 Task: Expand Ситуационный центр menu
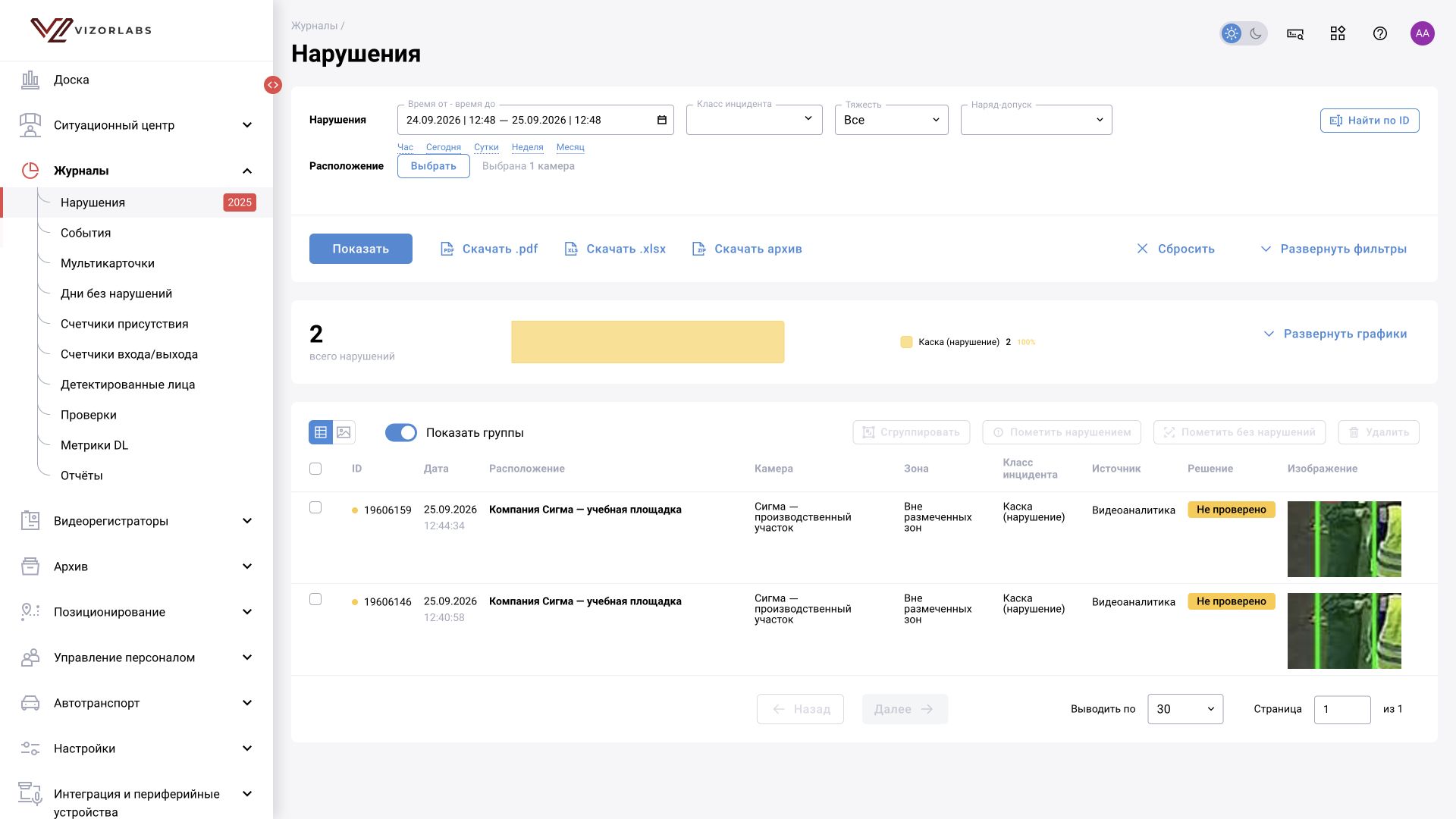tap(136, 125)
